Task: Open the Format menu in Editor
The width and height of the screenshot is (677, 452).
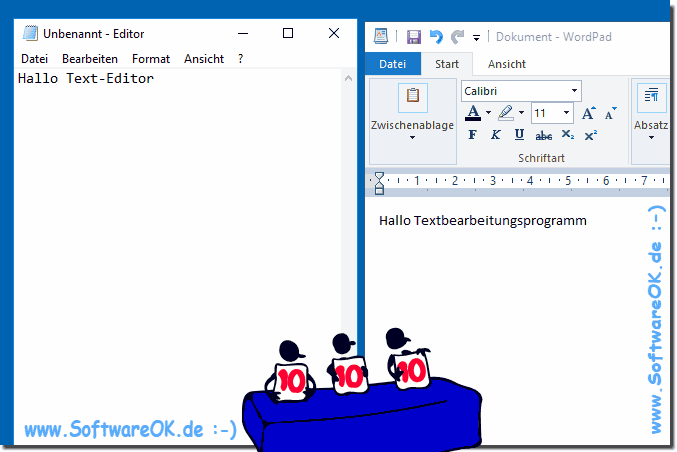Action: 151,59
